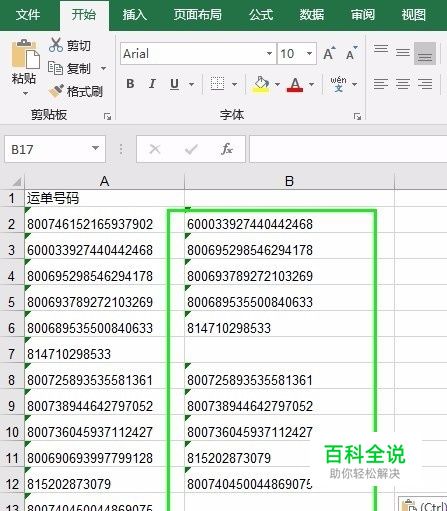Screen dimensions: 447x511
Task: Expand phonetic guide dropdown arrow
Action: click(x=355, y=84)
